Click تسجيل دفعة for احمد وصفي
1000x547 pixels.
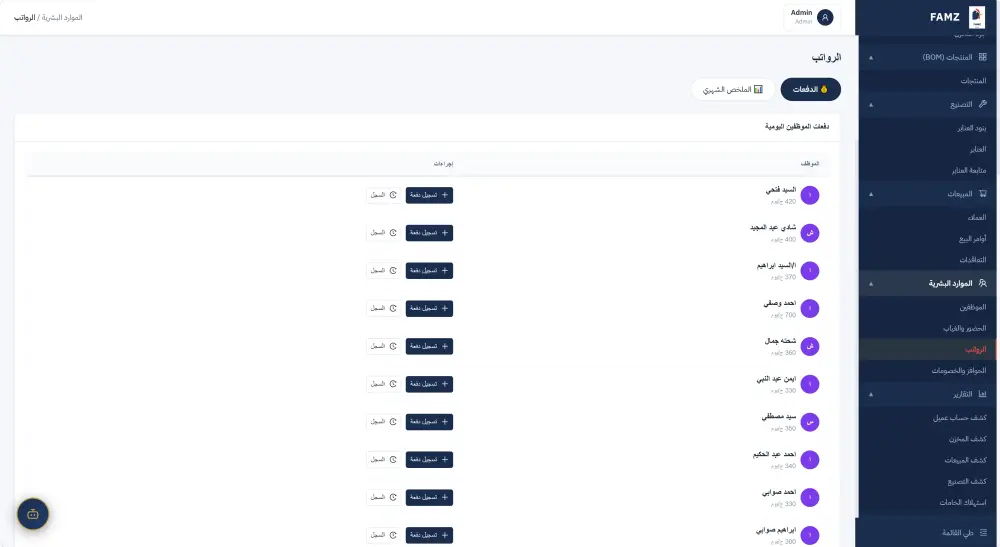point(429,309)
